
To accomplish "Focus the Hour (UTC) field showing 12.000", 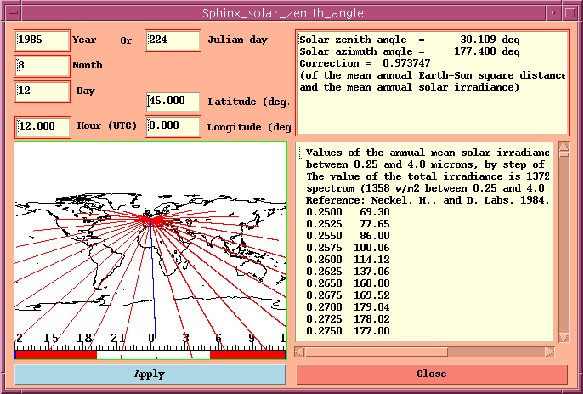I will [42, 127].
